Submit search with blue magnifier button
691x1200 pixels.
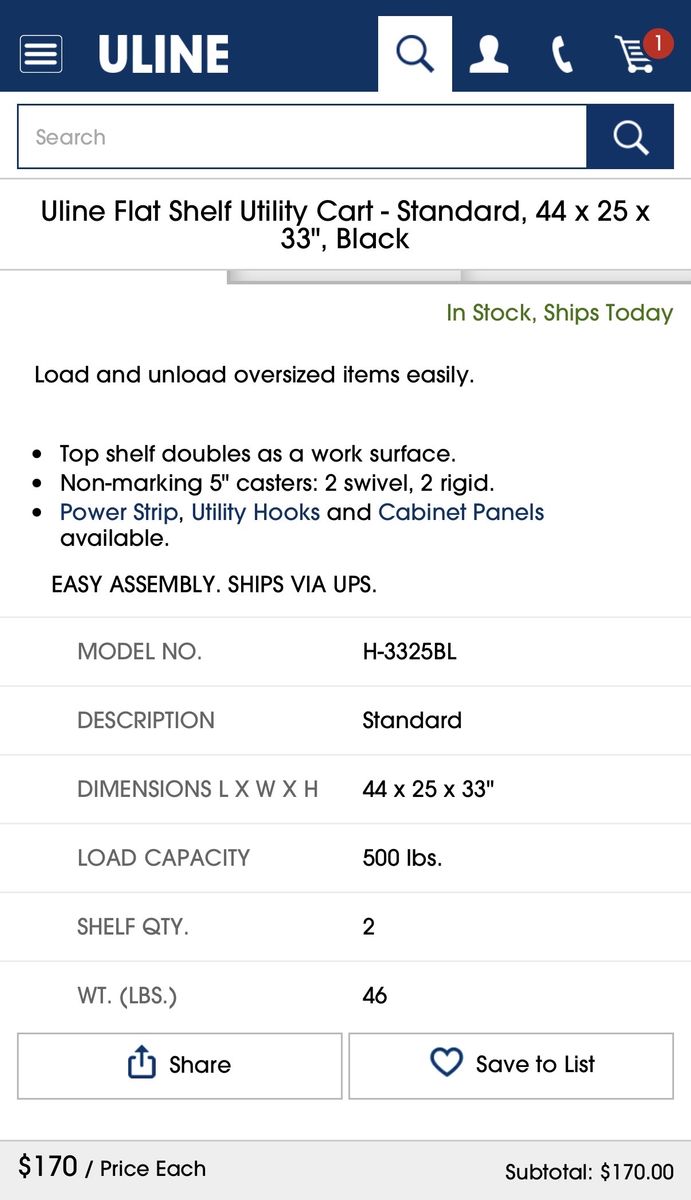(630, 137)
